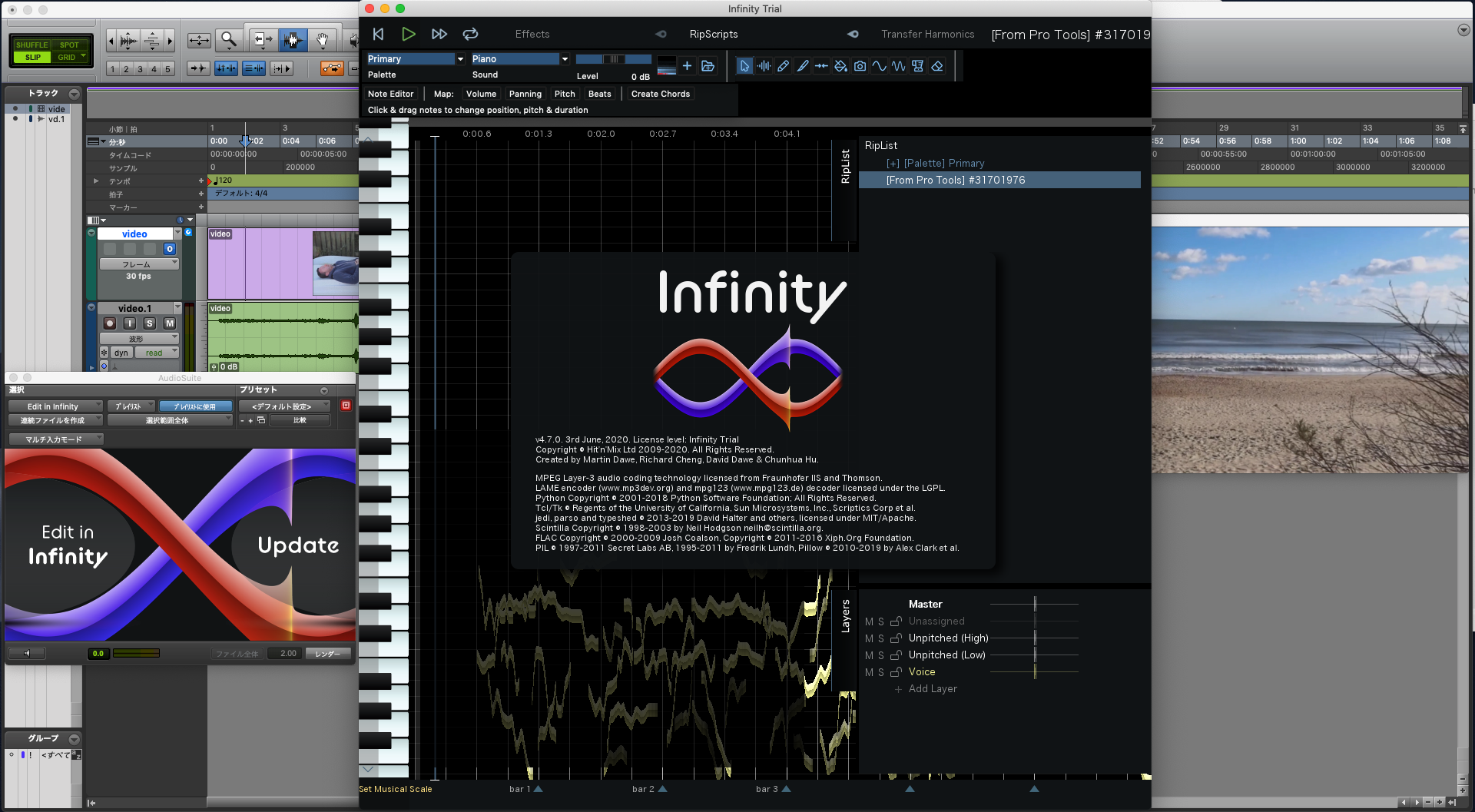Open the Effects panel tab
The height and width of the screenshot is (812, 1475).
(532, 34)
